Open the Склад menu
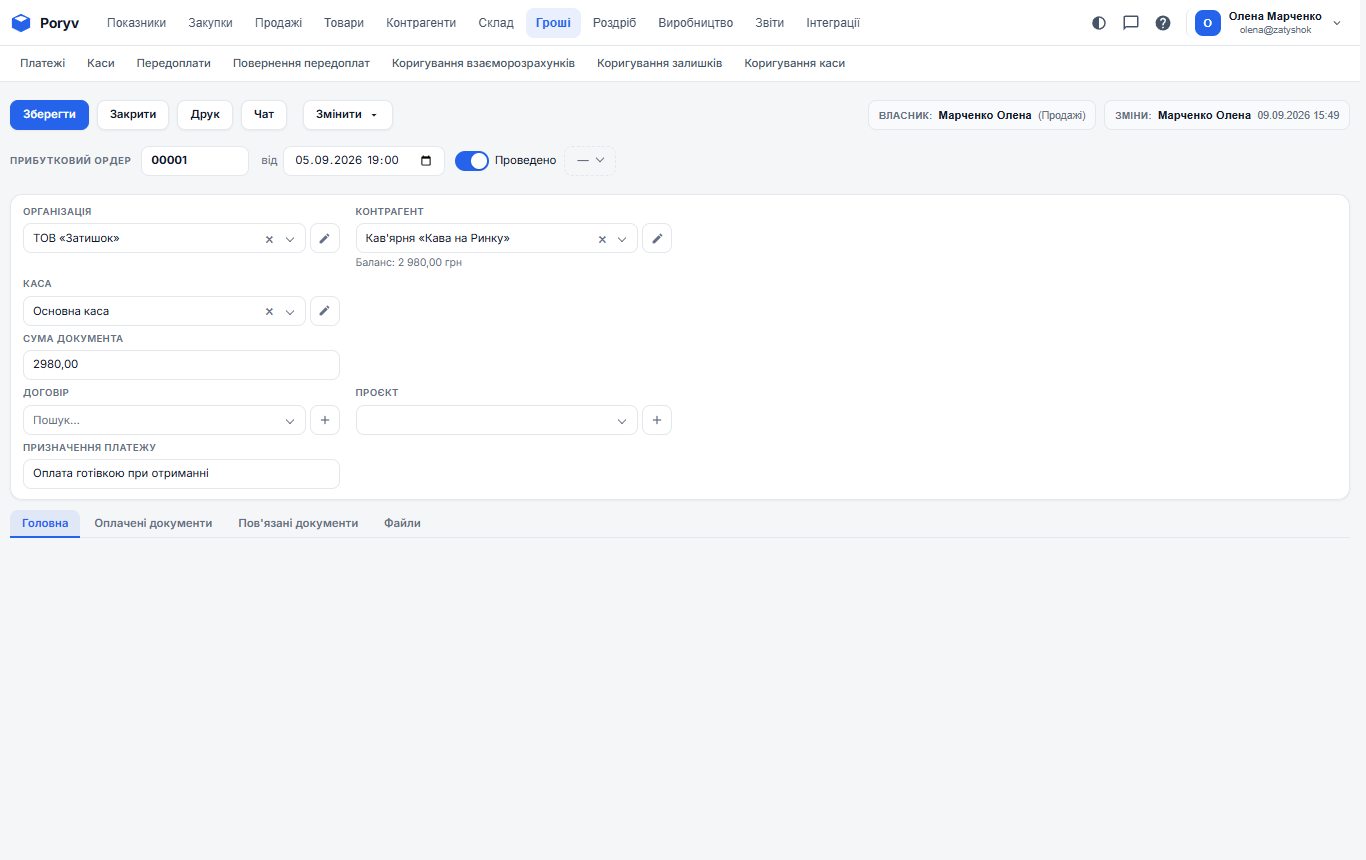The width and height of the screenshot is (1366, 860). 496,23
